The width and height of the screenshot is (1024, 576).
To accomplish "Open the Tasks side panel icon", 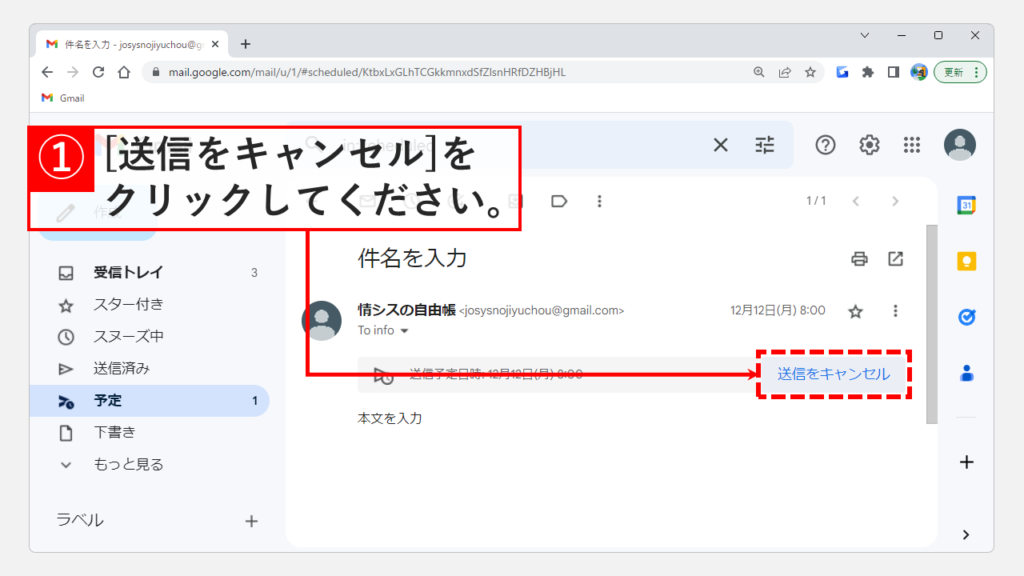I will (x=967, y=317).
